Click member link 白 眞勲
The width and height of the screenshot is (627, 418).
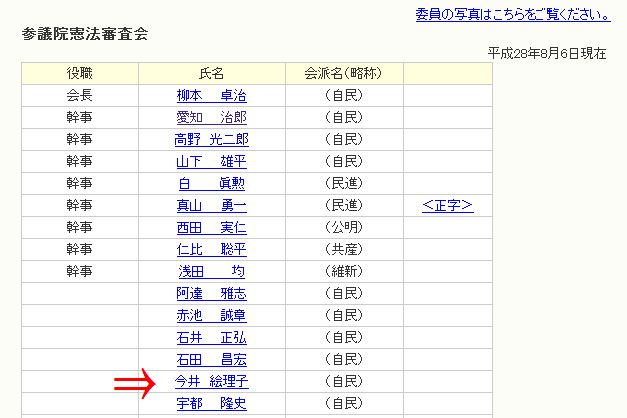click(211, 184)
